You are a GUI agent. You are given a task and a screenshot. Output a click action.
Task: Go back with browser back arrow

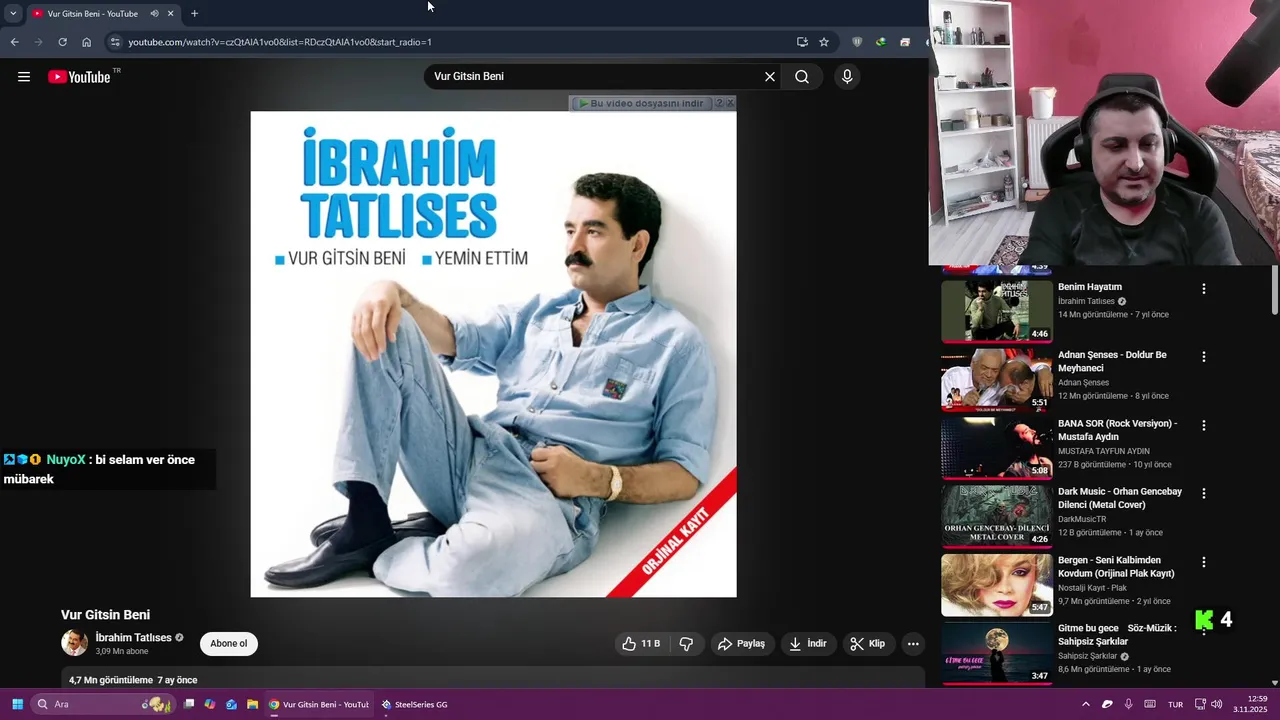click(x=14, y=42)
